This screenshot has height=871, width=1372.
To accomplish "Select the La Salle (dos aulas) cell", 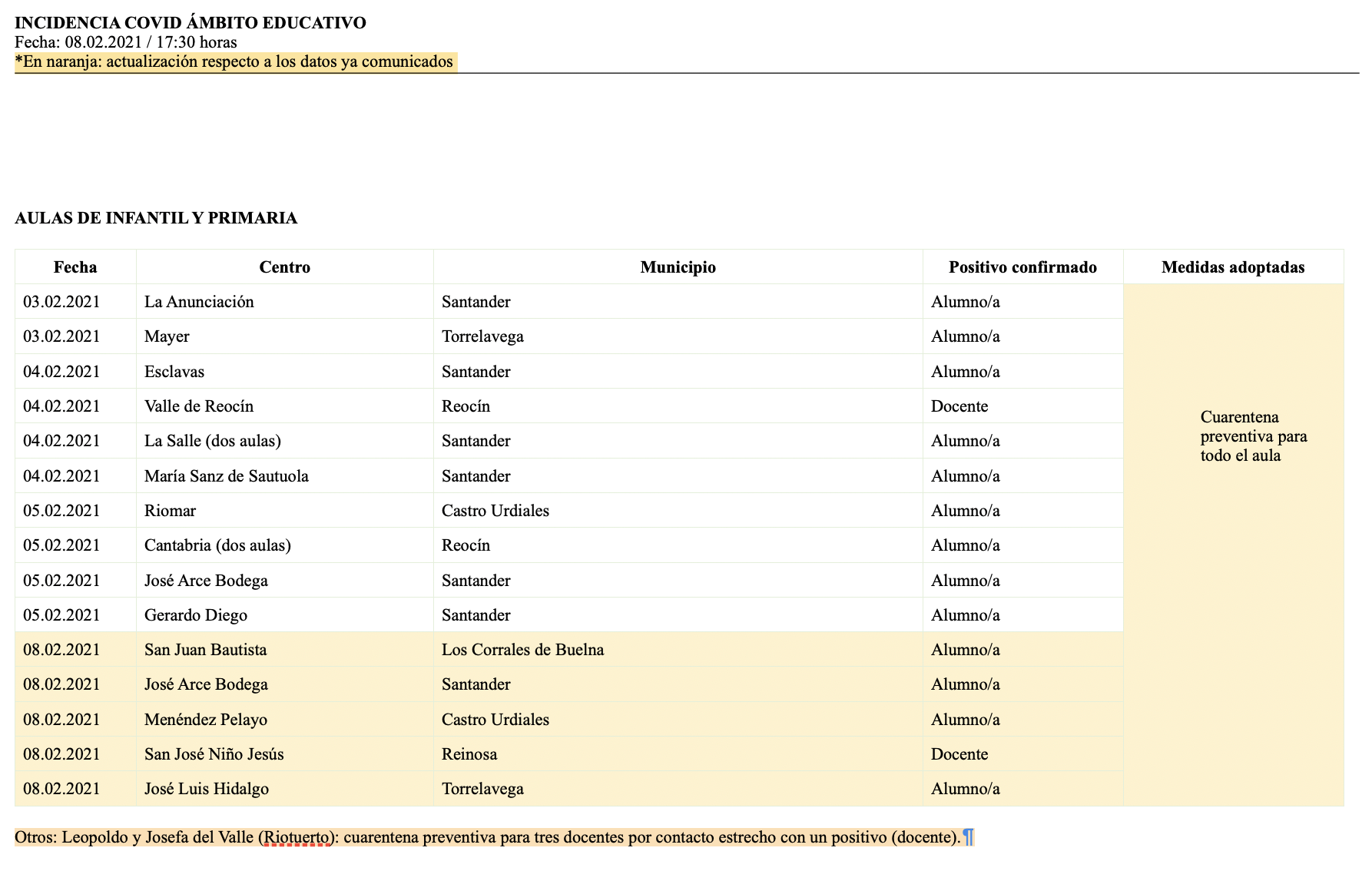I will (212, 441).
